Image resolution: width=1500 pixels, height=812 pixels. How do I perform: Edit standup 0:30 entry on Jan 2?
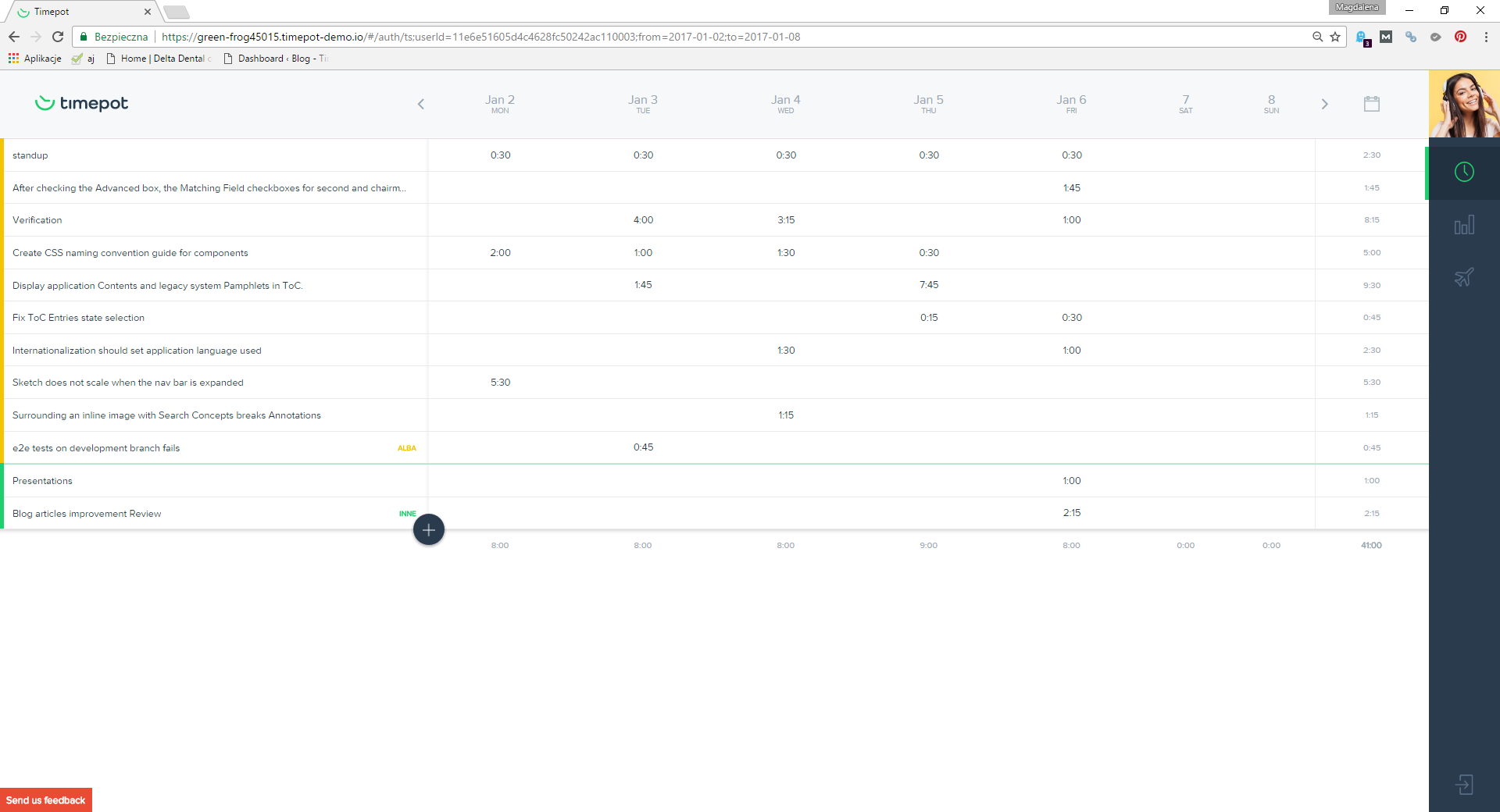coord(500,155)
